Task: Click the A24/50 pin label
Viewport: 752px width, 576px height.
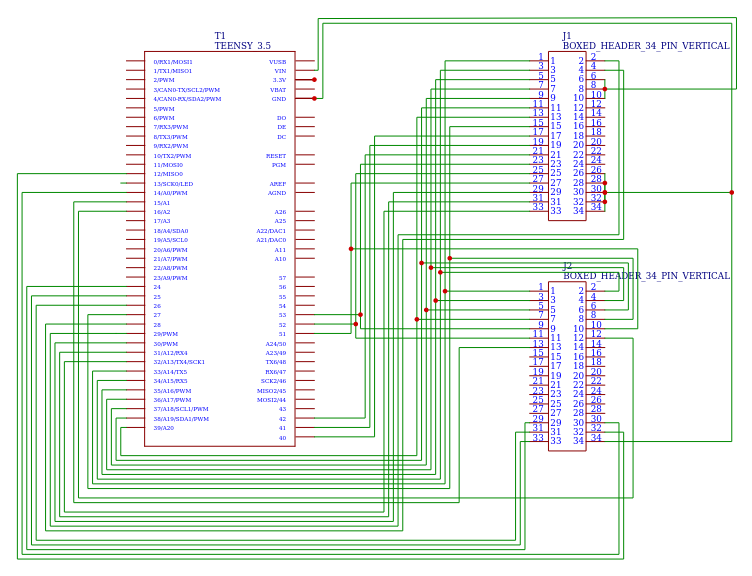Action: [x=276, y=344]
